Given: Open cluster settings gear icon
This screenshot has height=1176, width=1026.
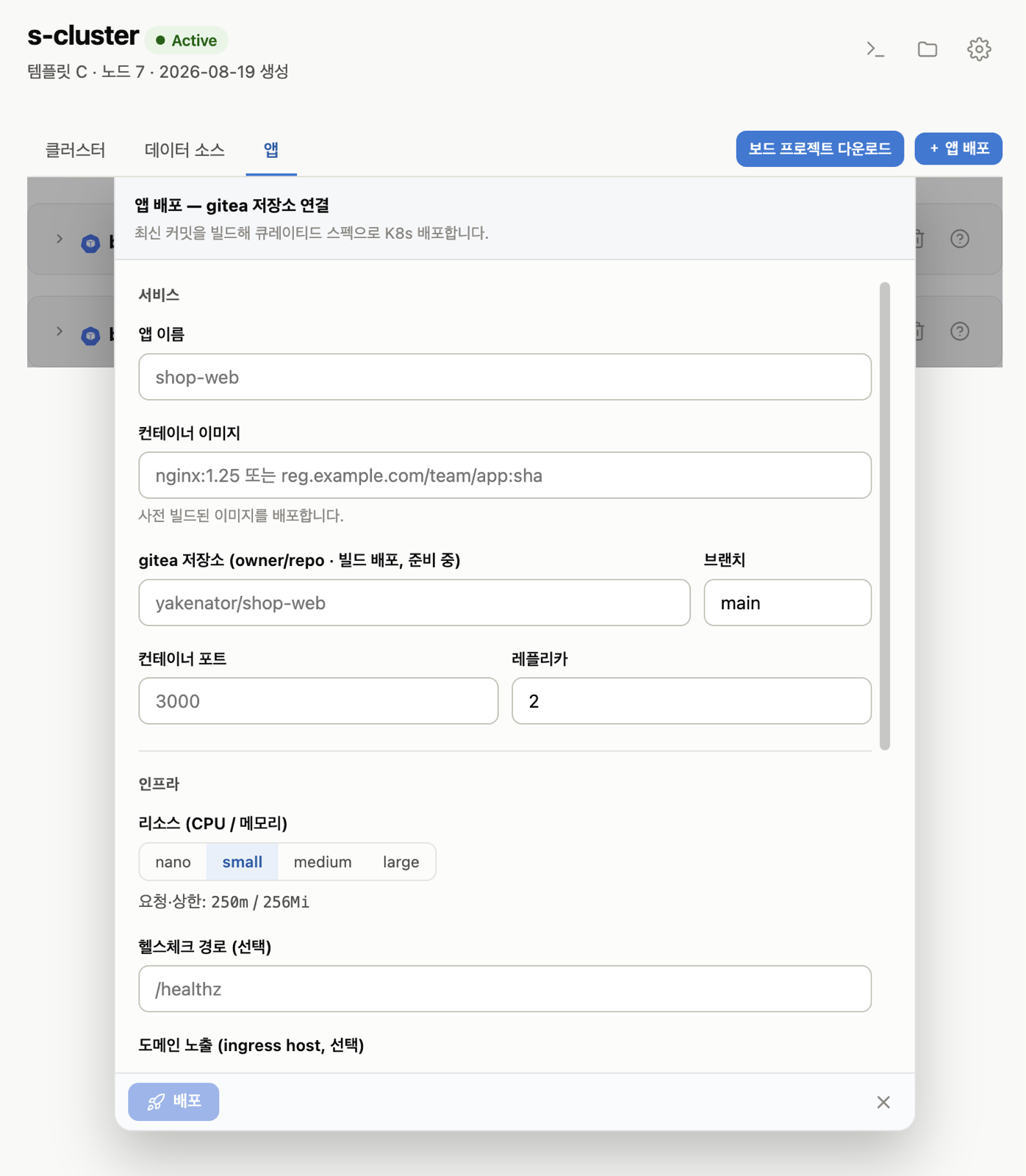Looking at the screenshot, I should point(979,49).
